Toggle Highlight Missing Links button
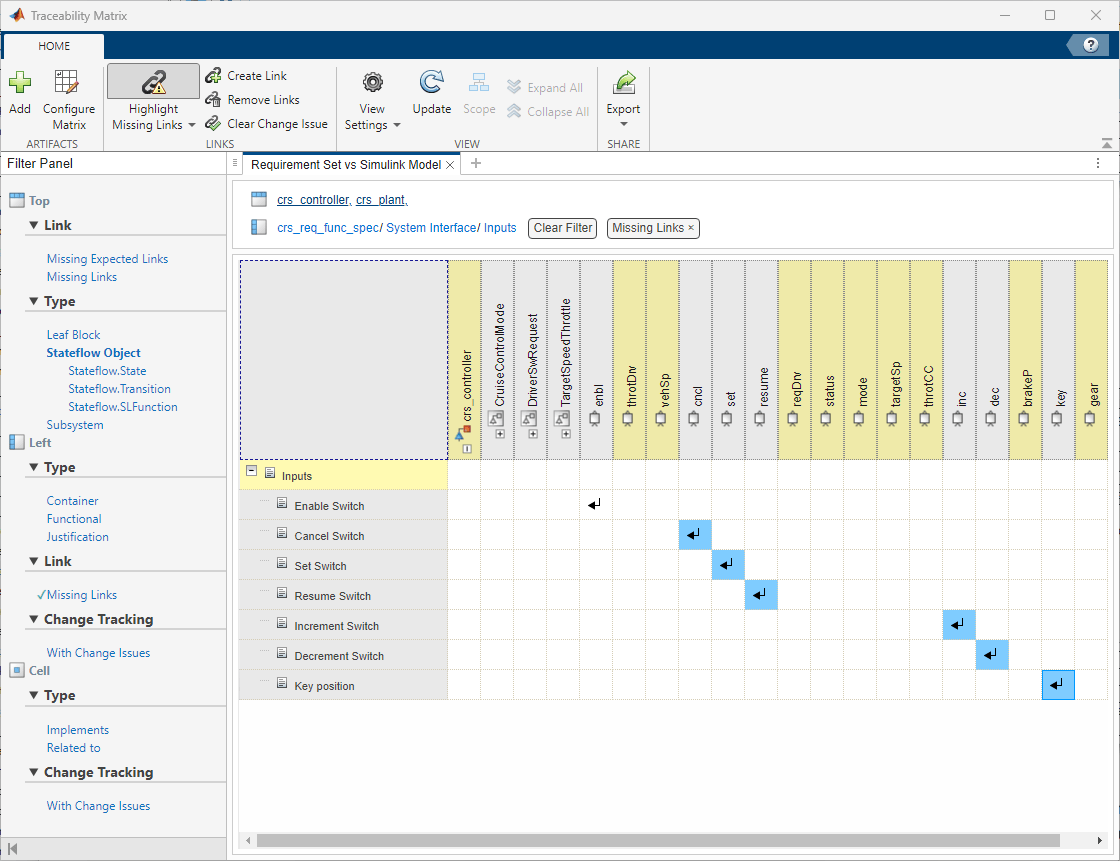 tap(154, 81)
